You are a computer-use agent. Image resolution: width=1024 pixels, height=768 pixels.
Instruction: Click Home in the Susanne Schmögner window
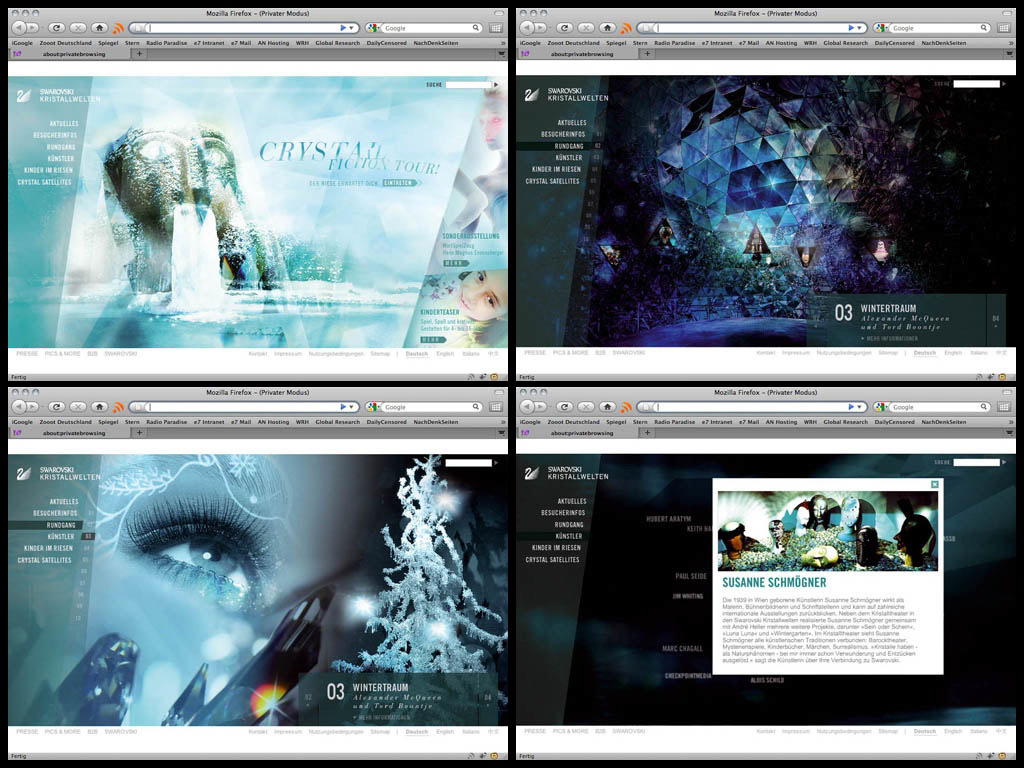[x=607, y=406]
